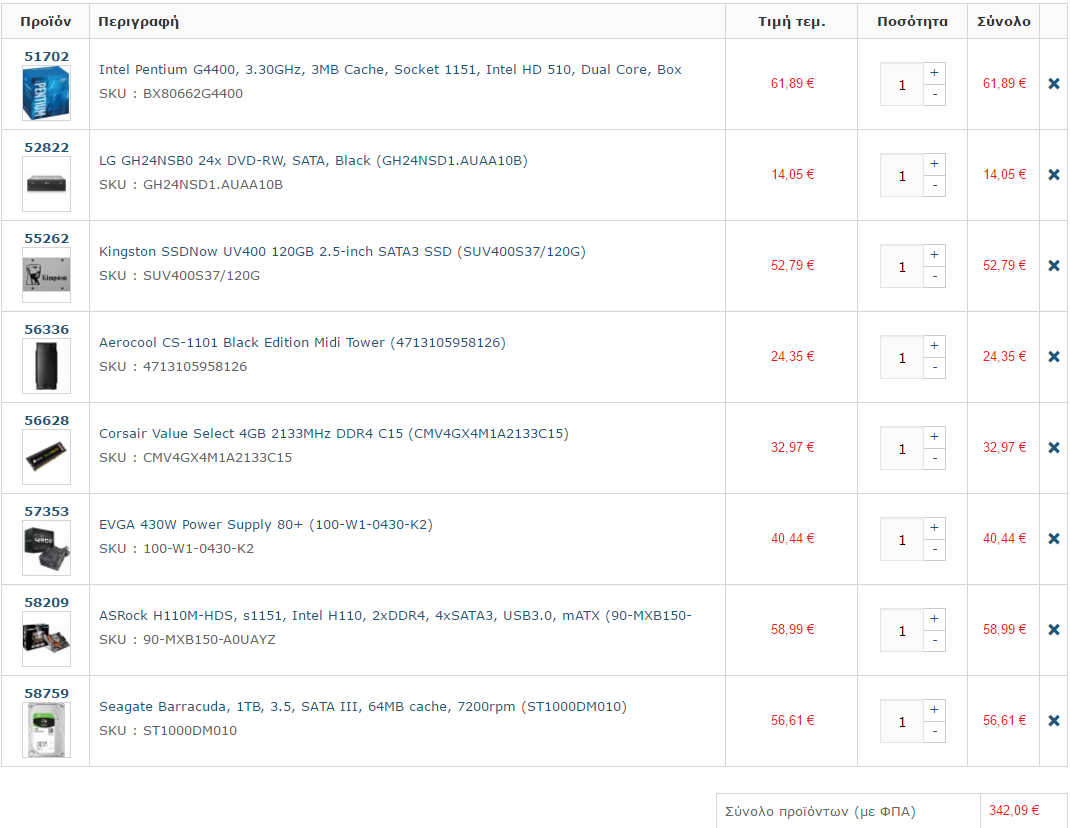Image resolution: width=1070 pixels, height=828 pixels.
Task: Delete the ASRock H110M-HDS motherboard item
Action: [1054, 629]
